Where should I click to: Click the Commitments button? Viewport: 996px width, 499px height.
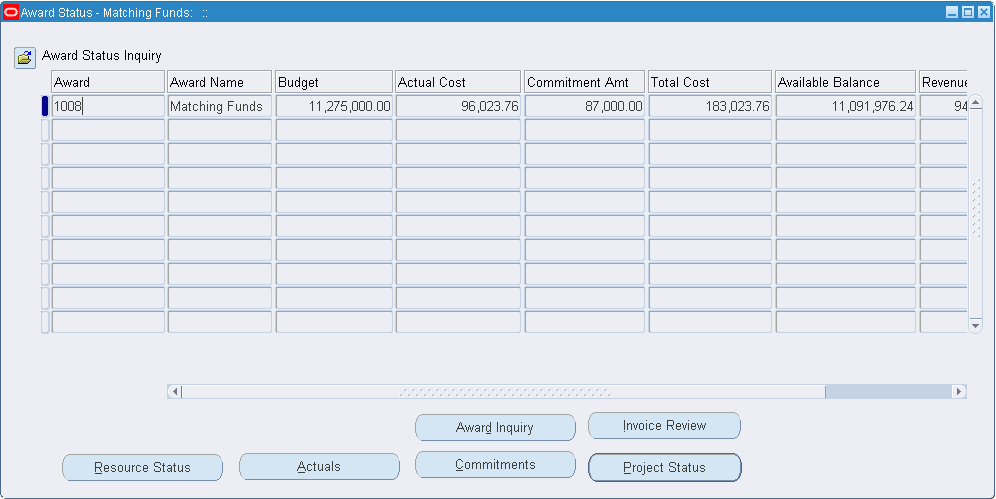click(495, 465)
